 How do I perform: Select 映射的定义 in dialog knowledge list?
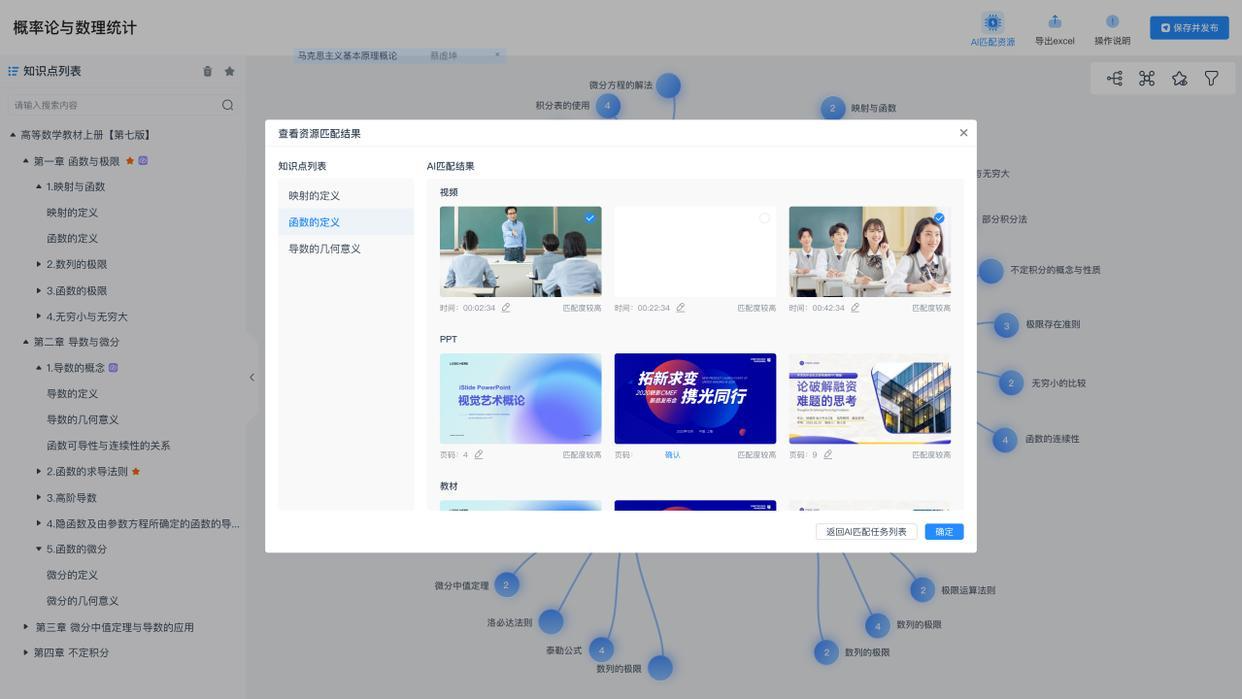coord(315,196)
